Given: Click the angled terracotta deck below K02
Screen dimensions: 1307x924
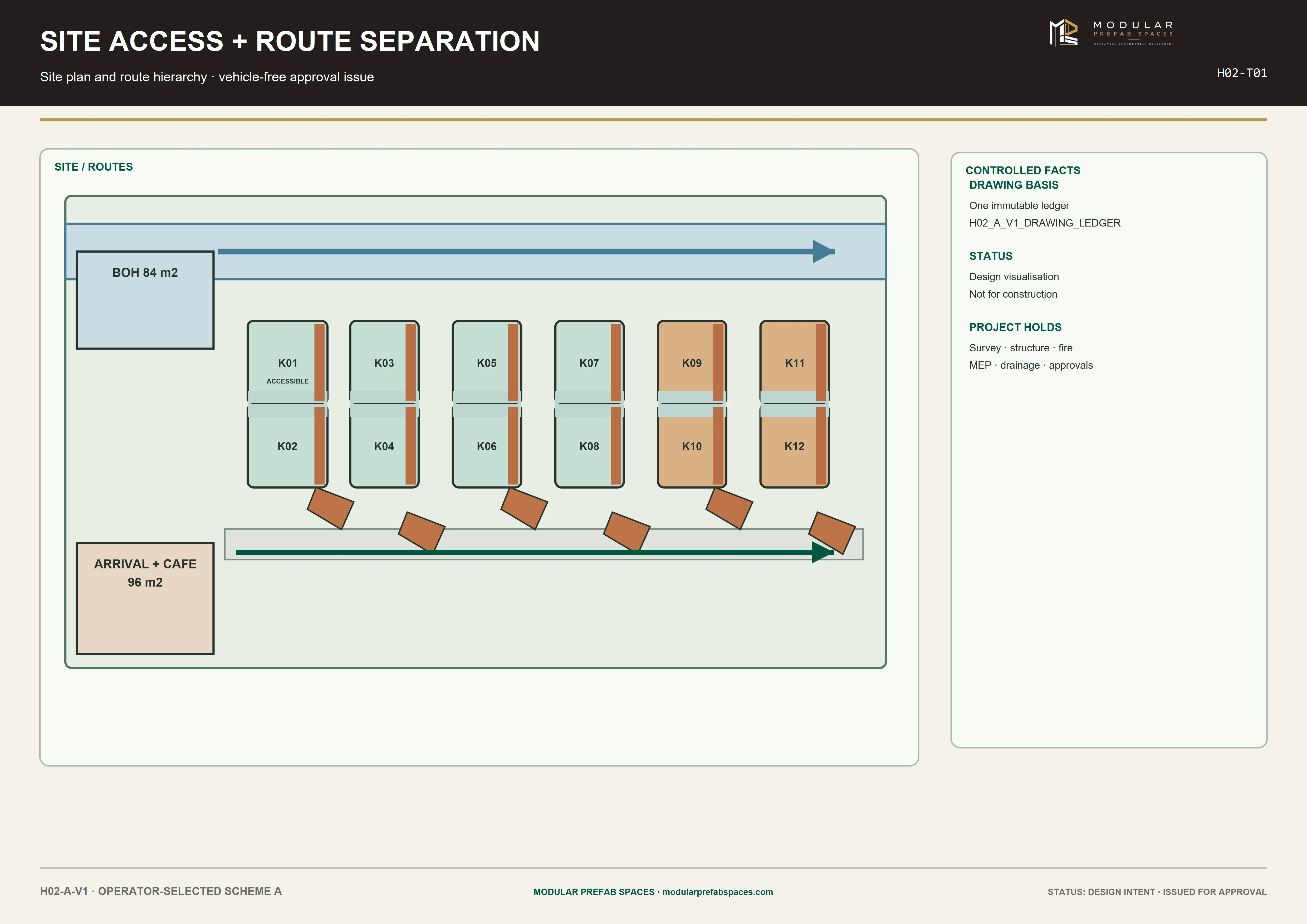Looking at the screenshot, I should tap(331, 509).
